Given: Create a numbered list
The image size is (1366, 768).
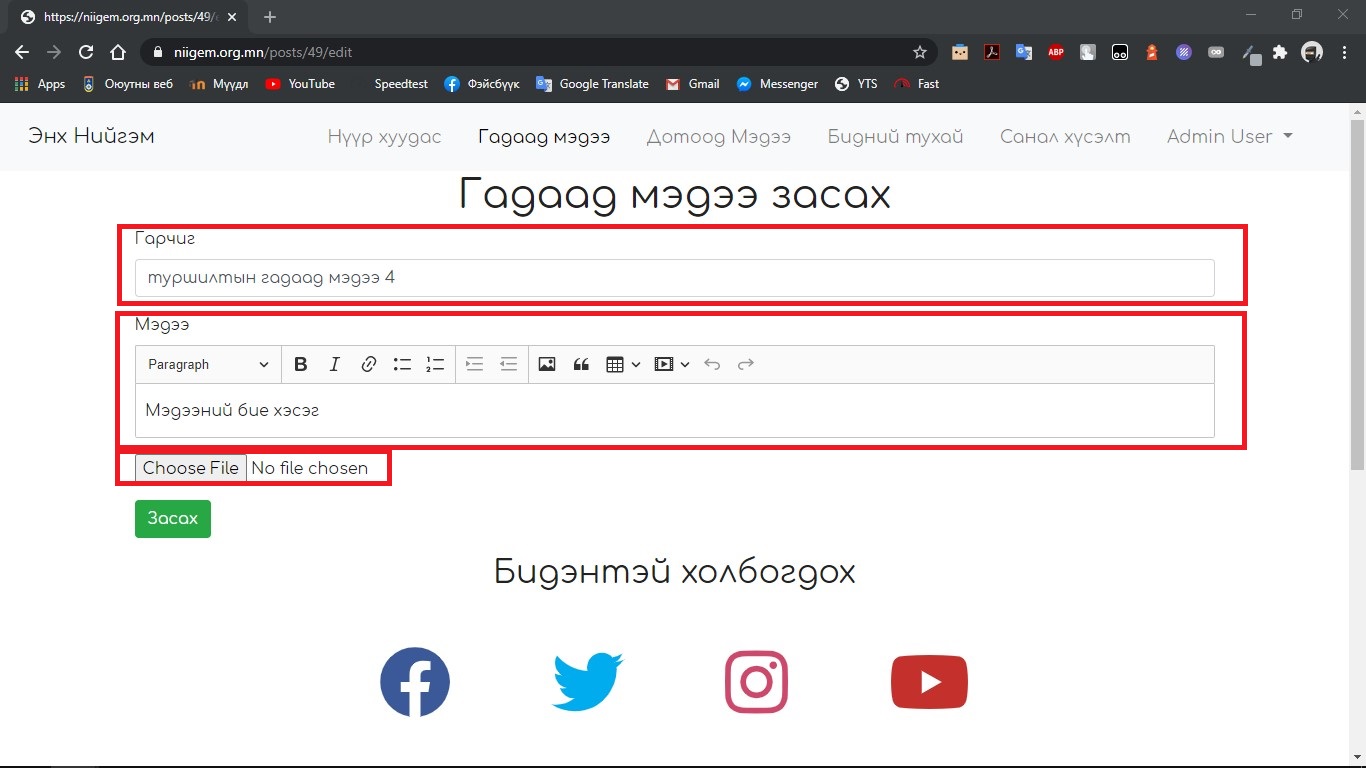Looking at the screenshot, I should click(x=435, y=365).
